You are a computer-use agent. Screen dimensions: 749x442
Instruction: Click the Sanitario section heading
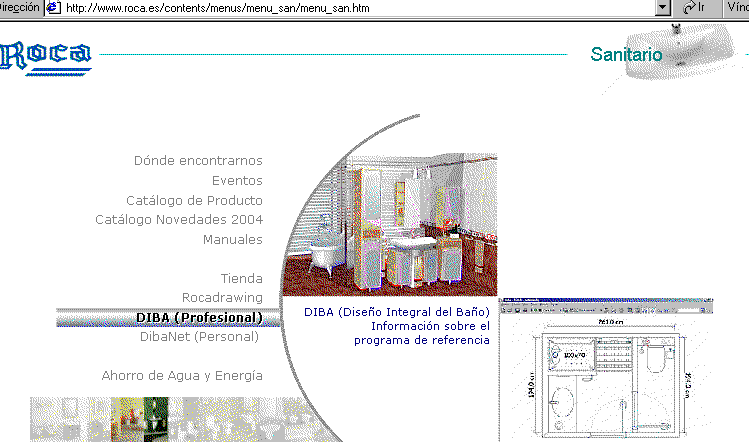pos(626,54)
